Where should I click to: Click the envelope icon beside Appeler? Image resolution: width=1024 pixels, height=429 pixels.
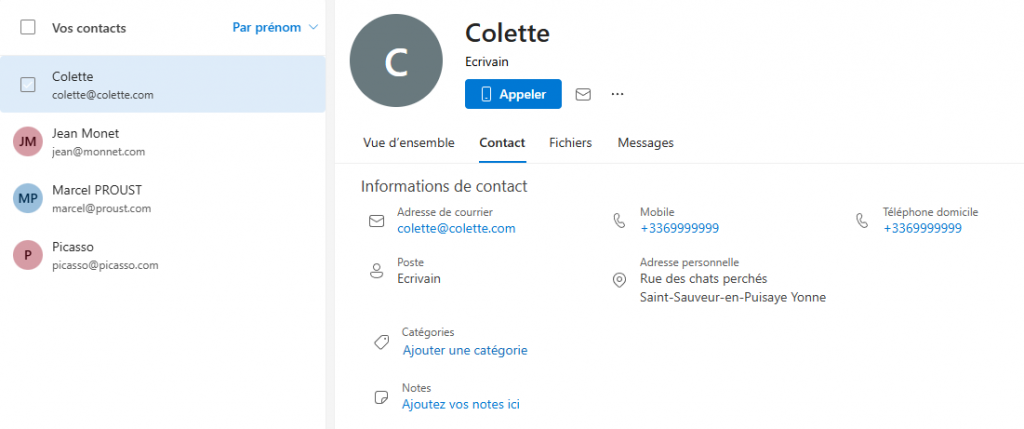[x=583, y=94]
